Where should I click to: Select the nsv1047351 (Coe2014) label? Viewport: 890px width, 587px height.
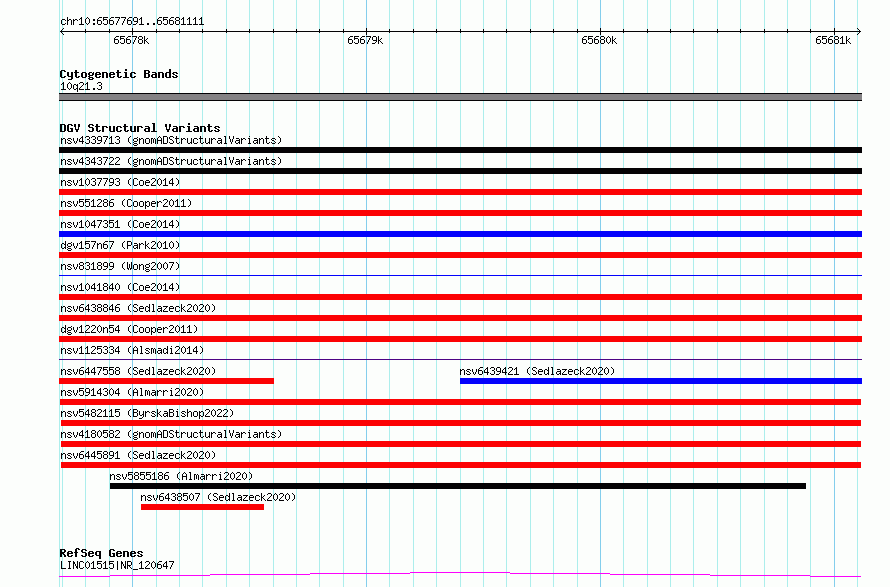120,224
